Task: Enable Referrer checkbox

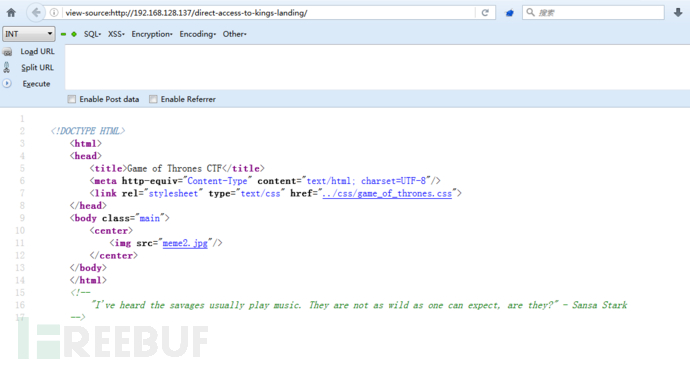Action: pos(153,99)
